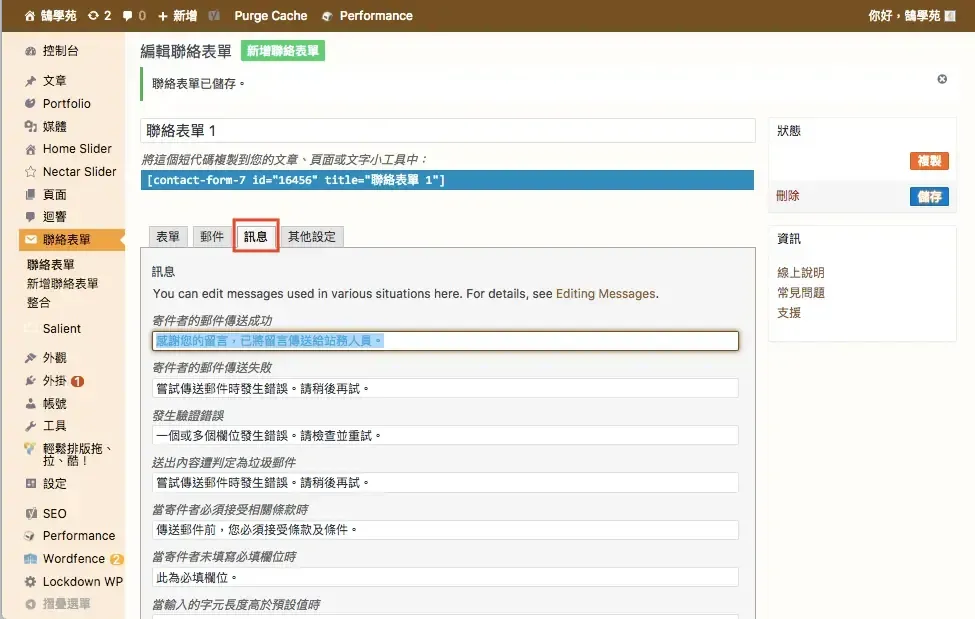Open 支援 link
This screenshot has height=619, width=975.
coord(789,312)
